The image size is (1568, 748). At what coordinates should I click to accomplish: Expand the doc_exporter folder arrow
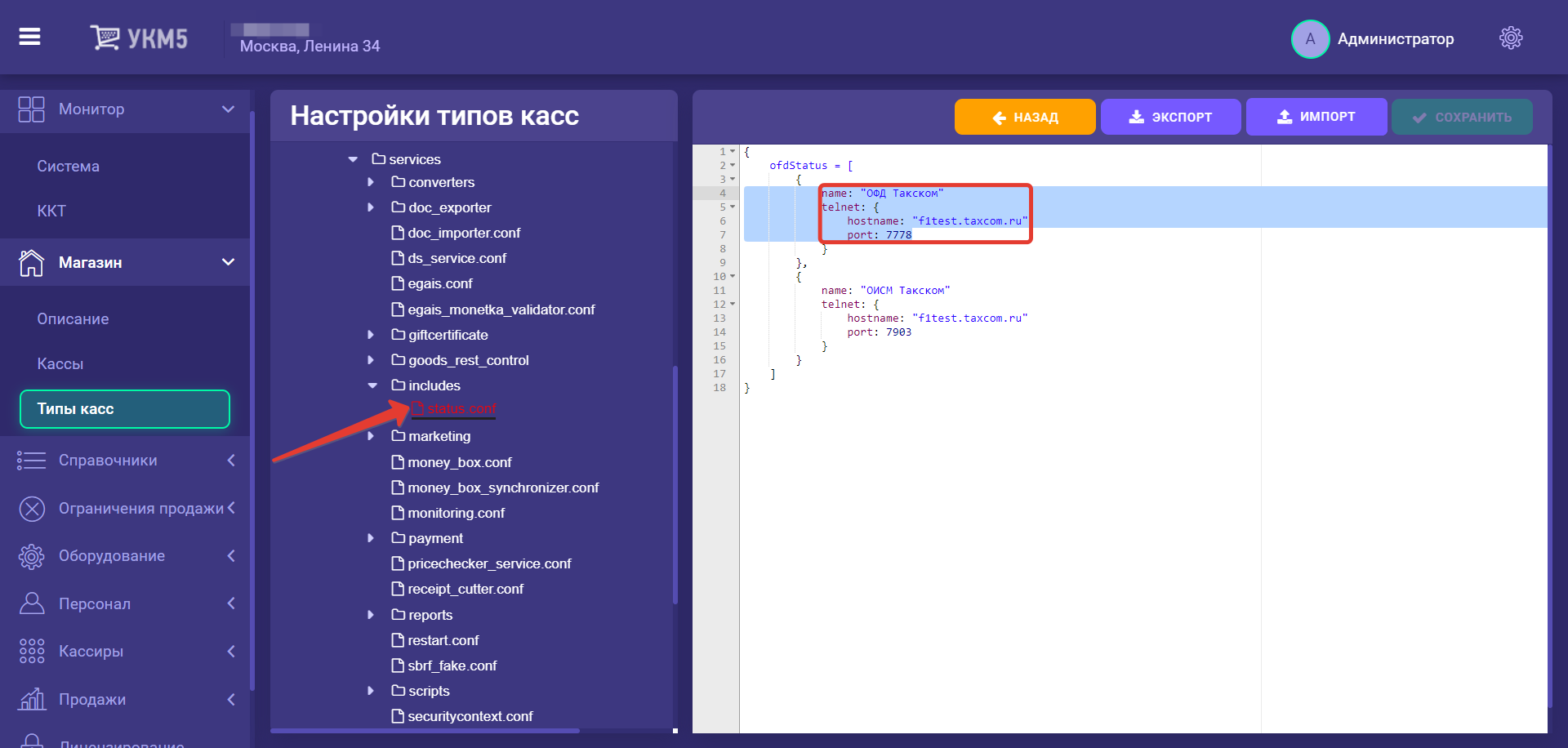coord(371,207)
